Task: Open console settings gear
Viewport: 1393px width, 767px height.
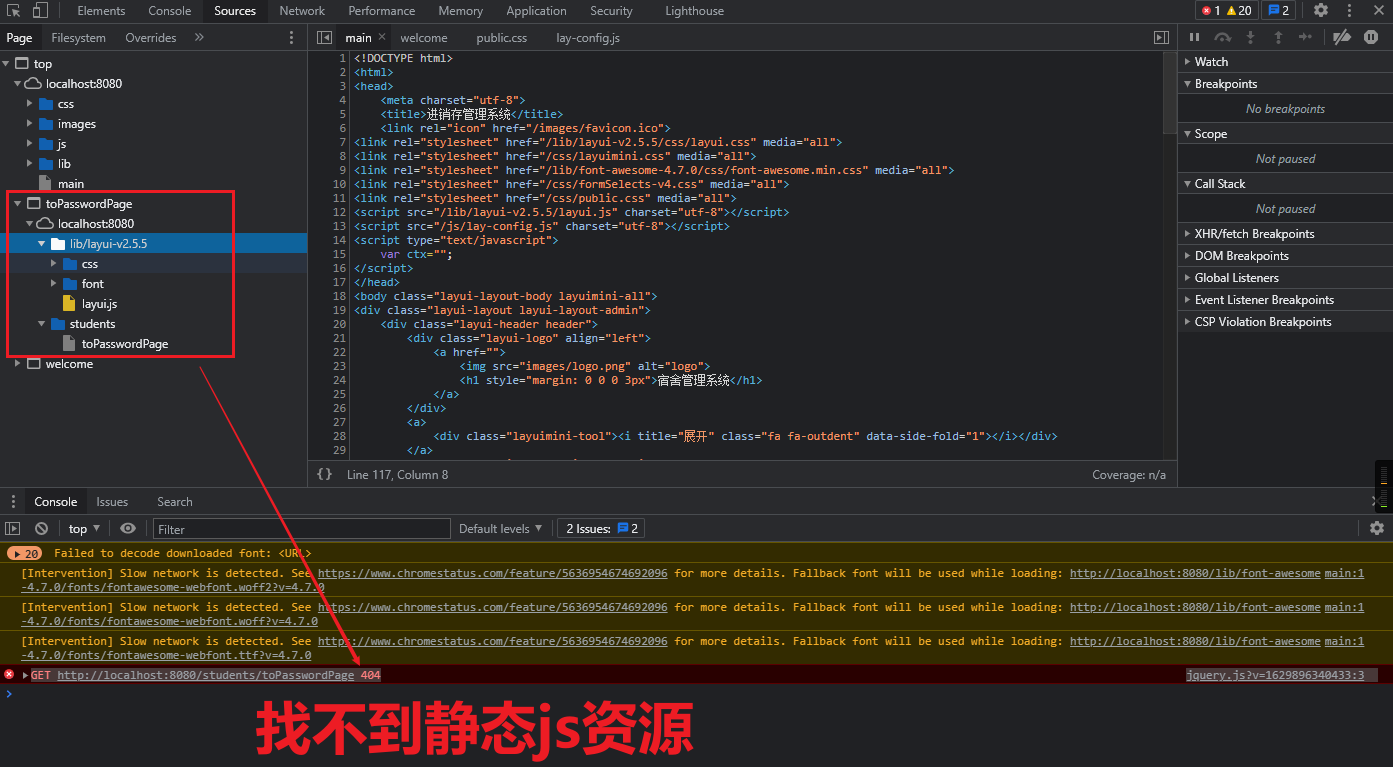Action: [1377, 528]
